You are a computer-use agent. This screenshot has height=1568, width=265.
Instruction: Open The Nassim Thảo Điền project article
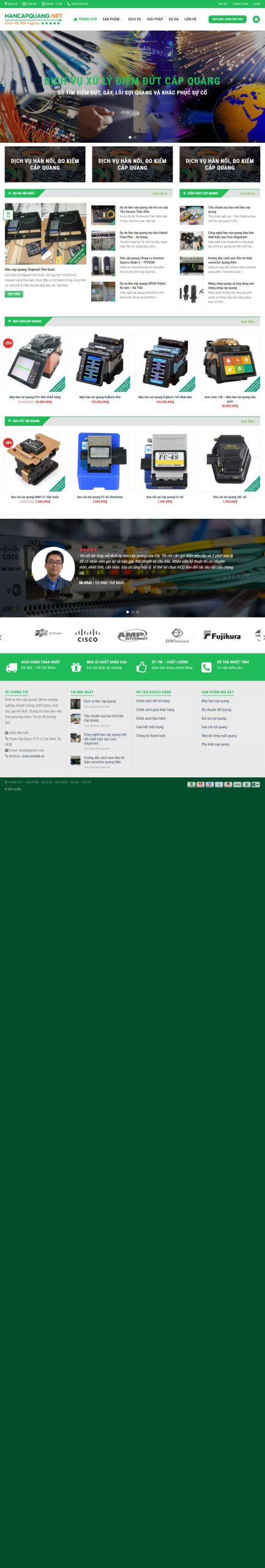144,209
